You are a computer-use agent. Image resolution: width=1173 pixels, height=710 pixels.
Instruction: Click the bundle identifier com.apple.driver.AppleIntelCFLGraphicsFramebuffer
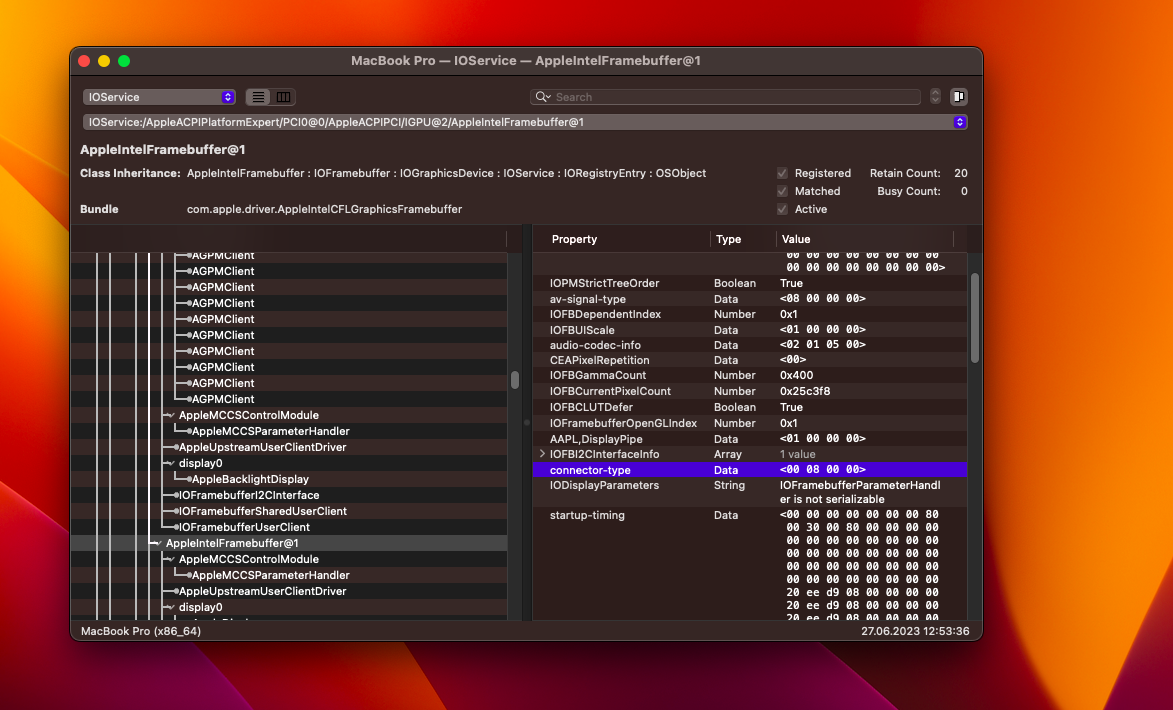point(325,209)
